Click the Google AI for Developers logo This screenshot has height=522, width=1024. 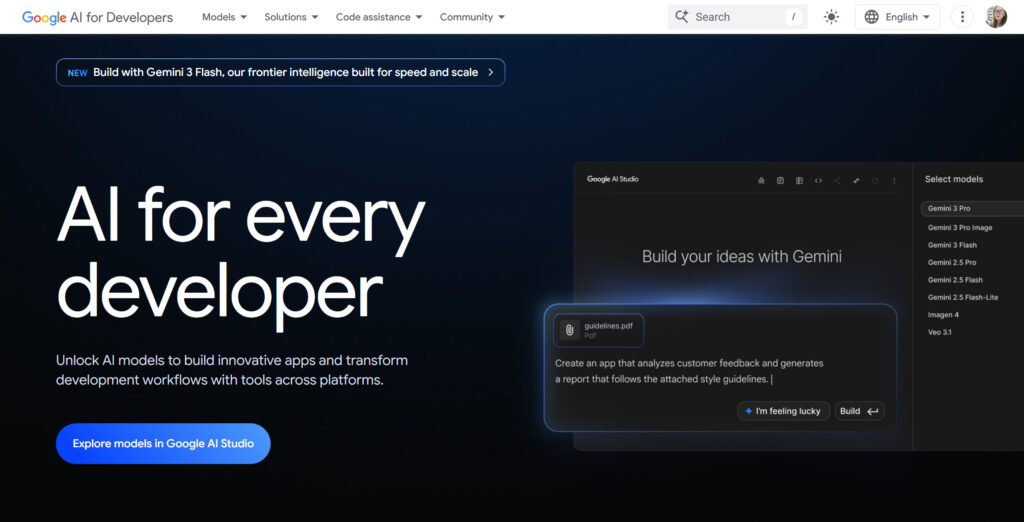(97, 17)
